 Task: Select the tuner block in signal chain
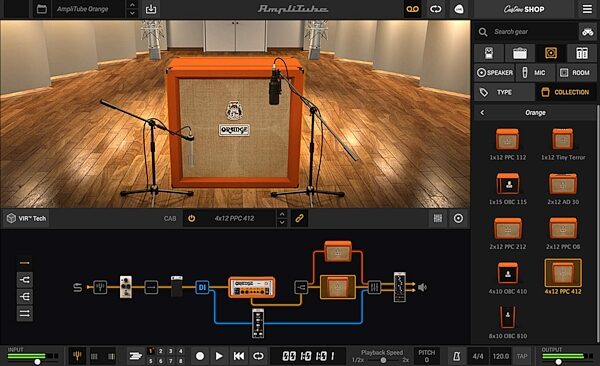point(100,287)
